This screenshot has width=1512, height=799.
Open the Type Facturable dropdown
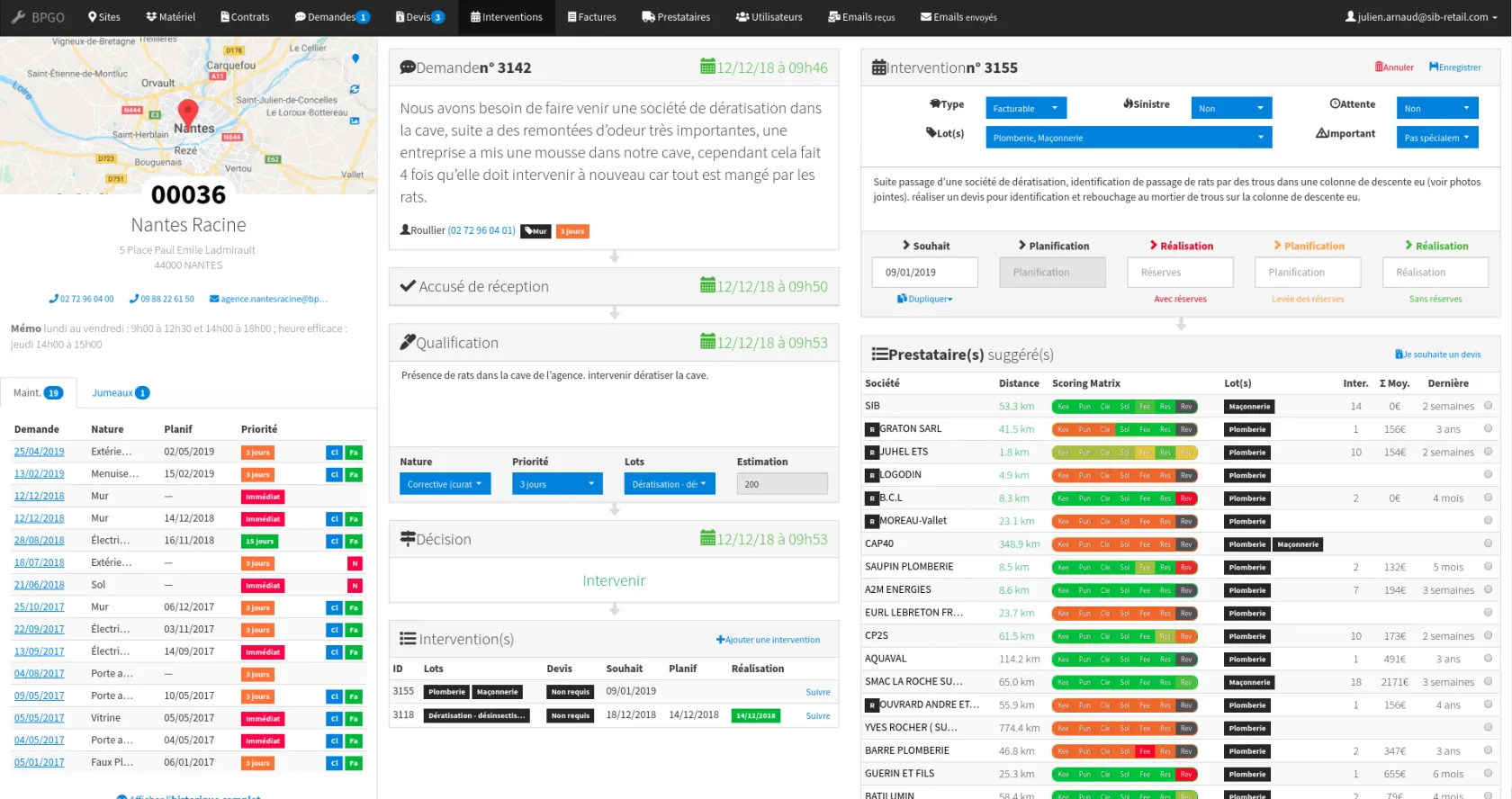pyautogui.click(x=1025, y=108)
